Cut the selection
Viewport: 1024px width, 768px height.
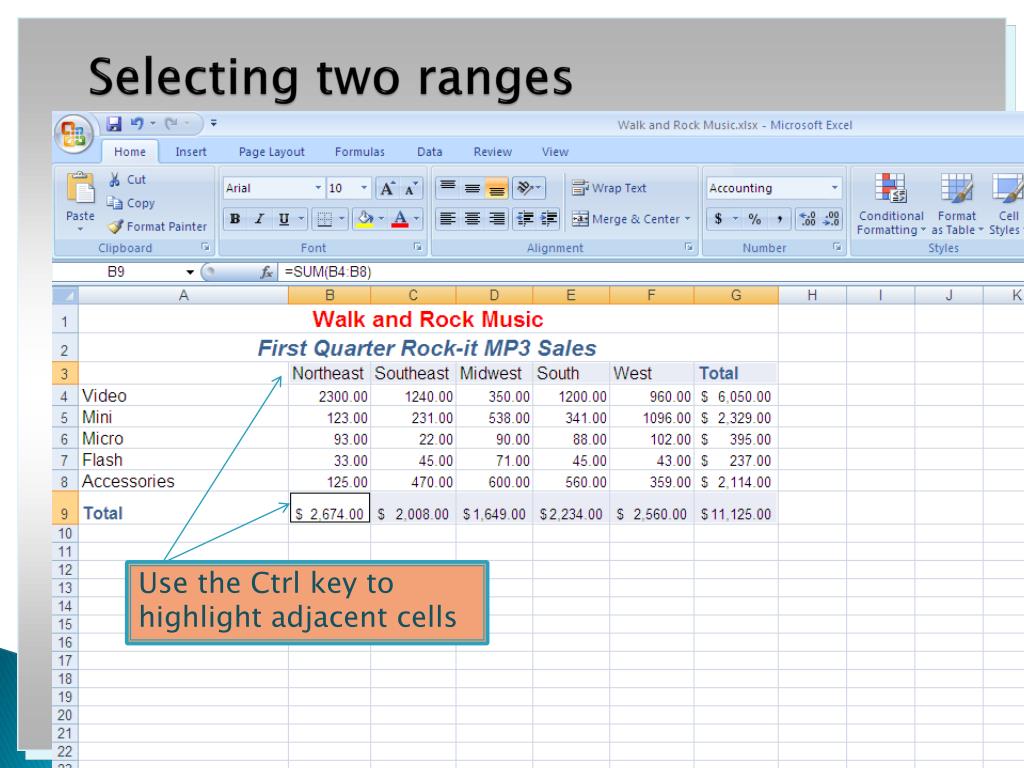coord(127,180)
